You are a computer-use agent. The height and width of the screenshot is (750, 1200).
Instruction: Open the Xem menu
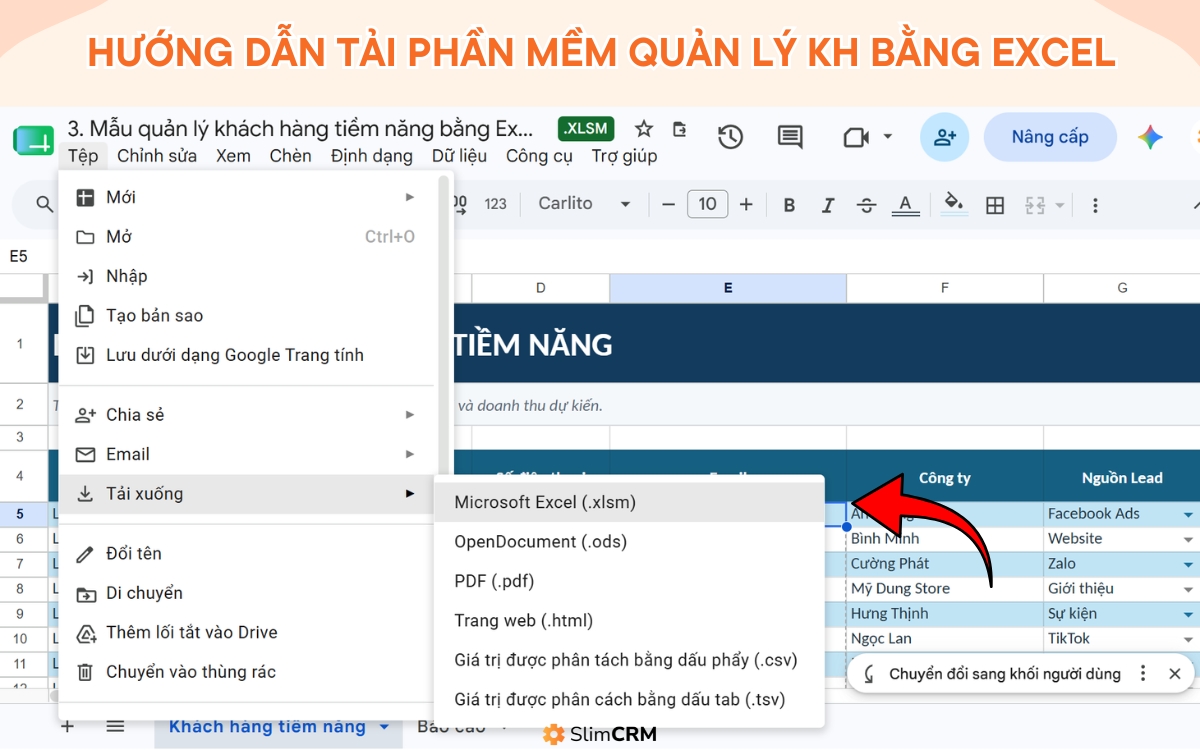pyautogui.click(x=233, y=156)
